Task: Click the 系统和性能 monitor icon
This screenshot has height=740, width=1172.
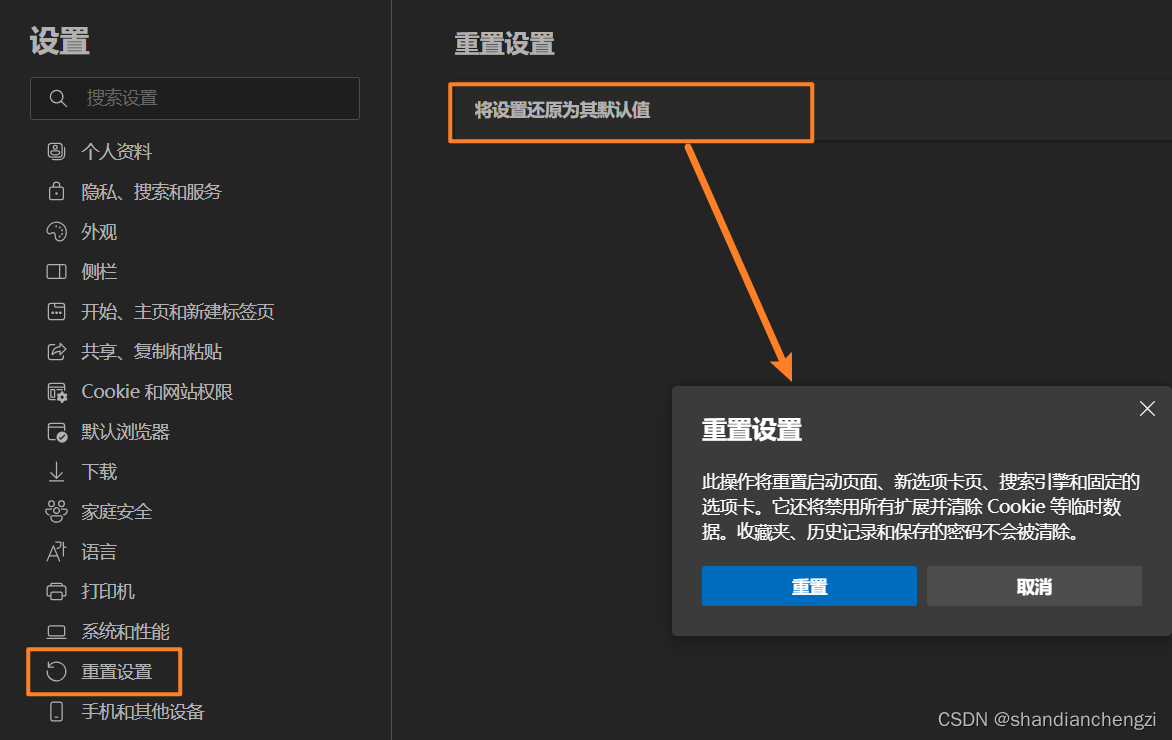Action: [56, 631]
